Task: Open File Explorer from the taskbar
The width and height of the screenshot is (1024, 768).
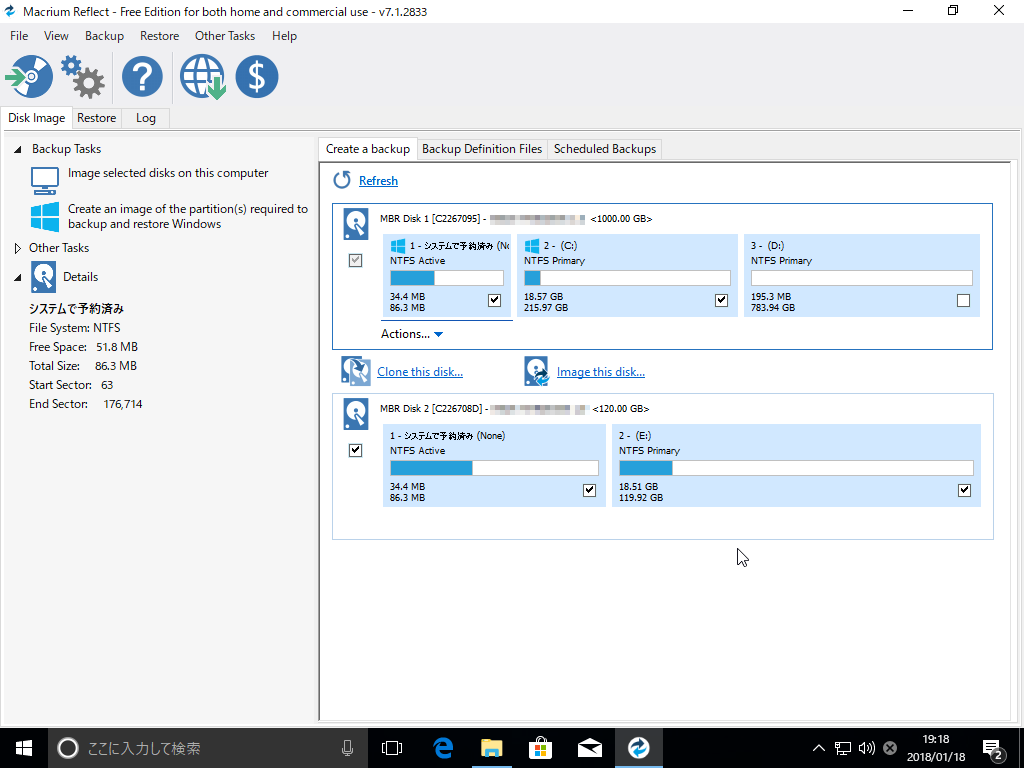Action: pyautogui.click(x=492, y=748)
